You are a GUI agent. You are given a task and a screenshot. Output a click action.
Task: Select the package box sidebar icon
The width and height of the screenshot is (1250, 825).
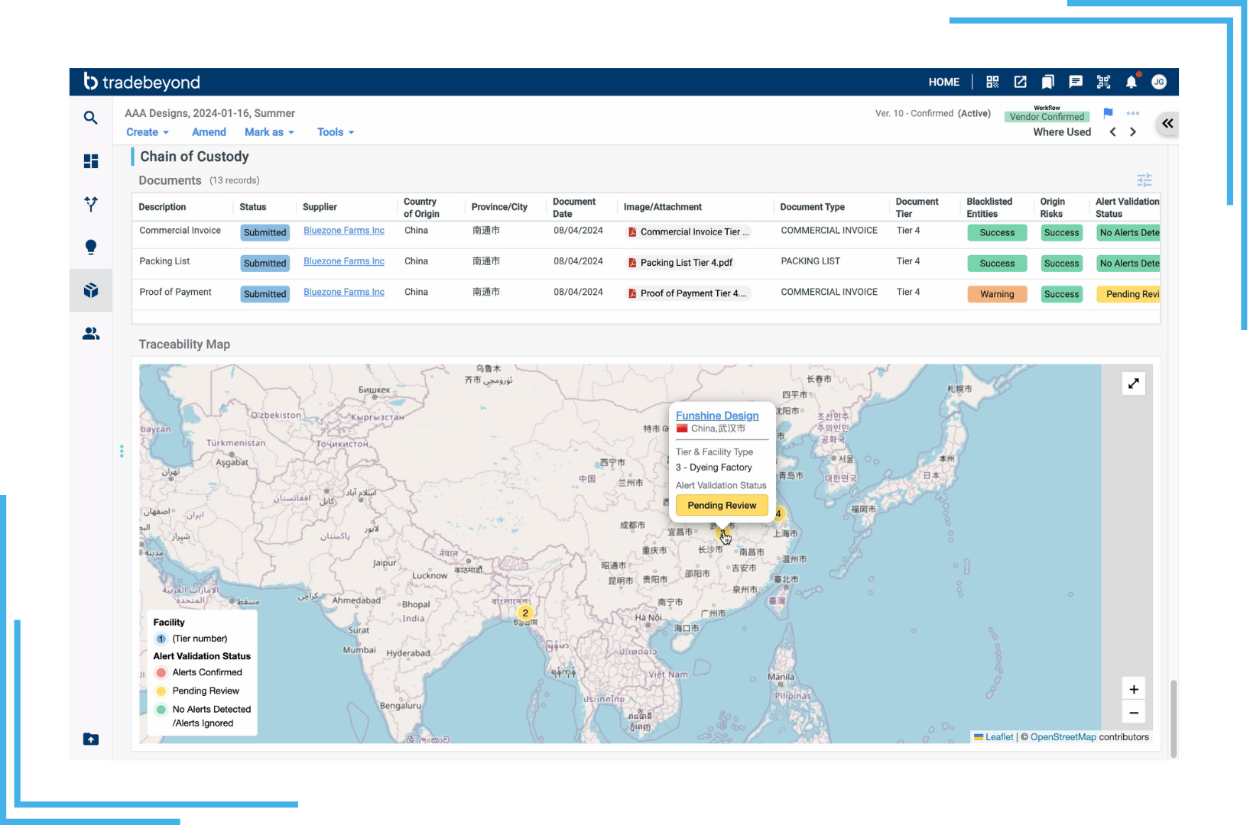(91, 290)
